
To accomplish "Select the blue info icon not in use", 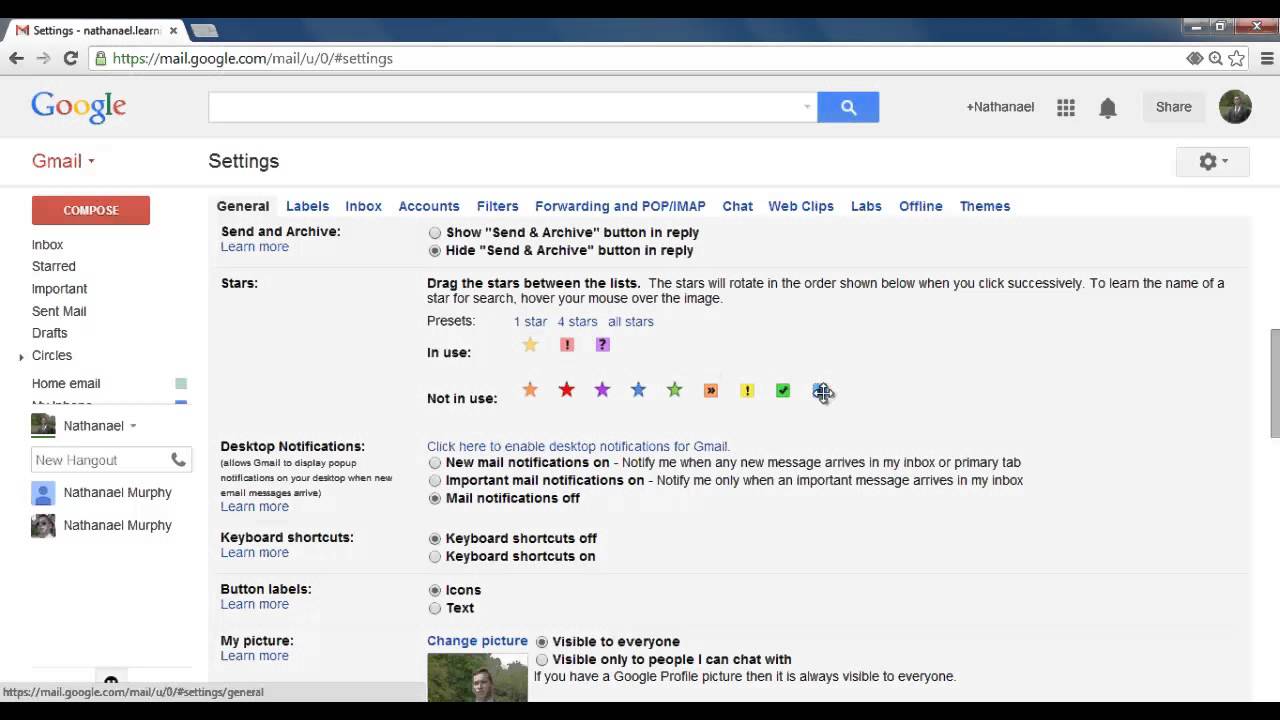I will 820,391.
